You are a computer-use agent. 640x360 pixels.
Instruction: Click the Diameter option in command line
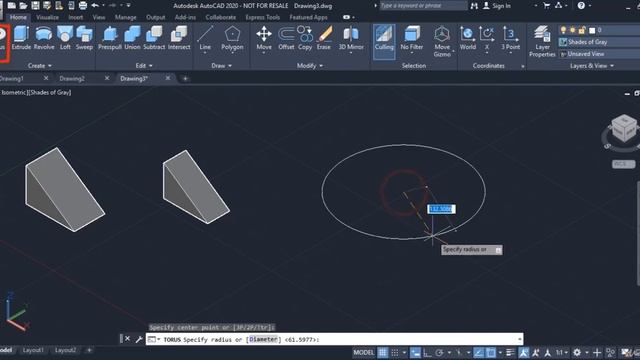pos(263,339)
